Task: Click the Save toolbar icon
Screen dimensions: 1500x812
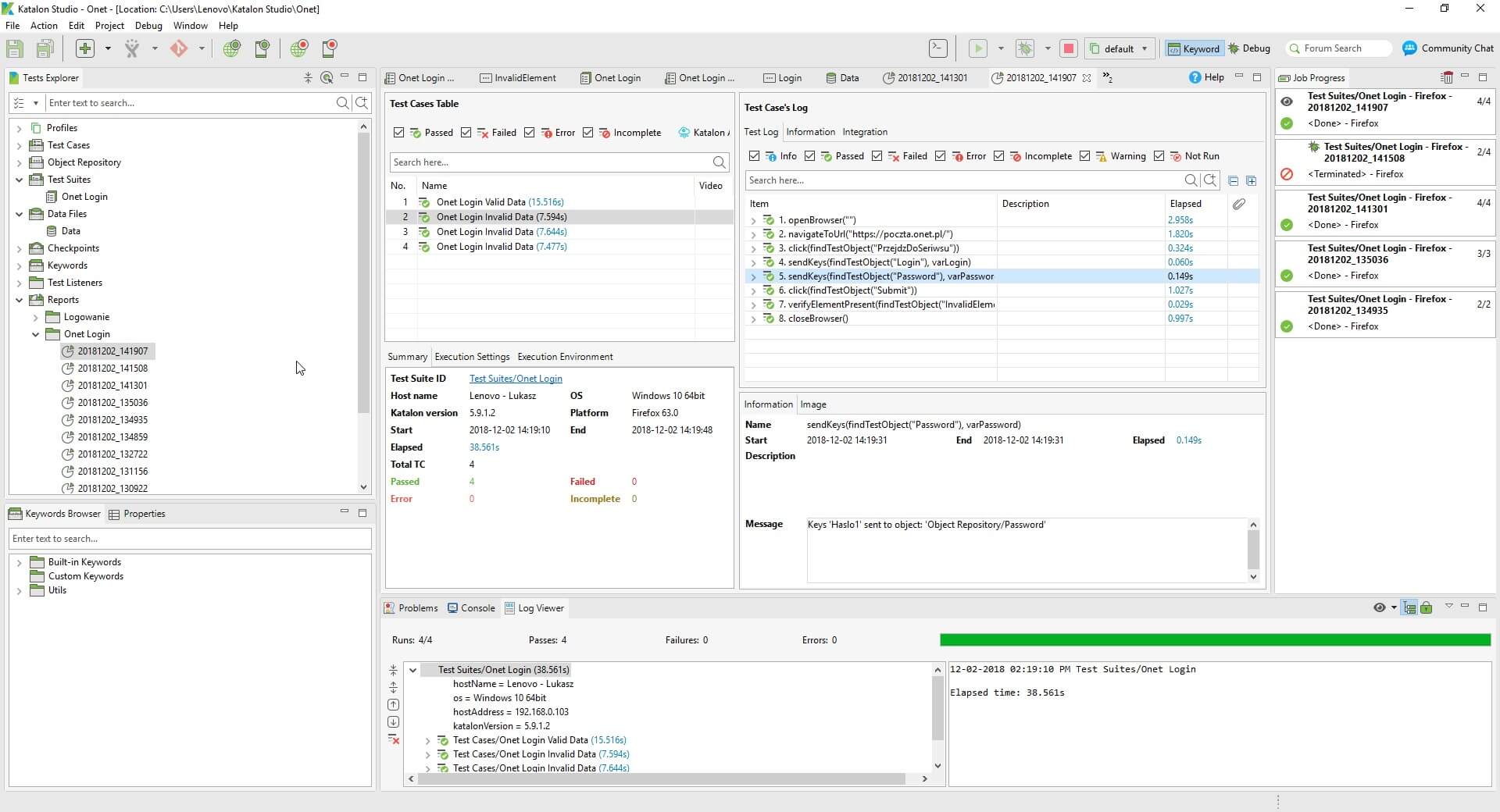Action: 15,48
